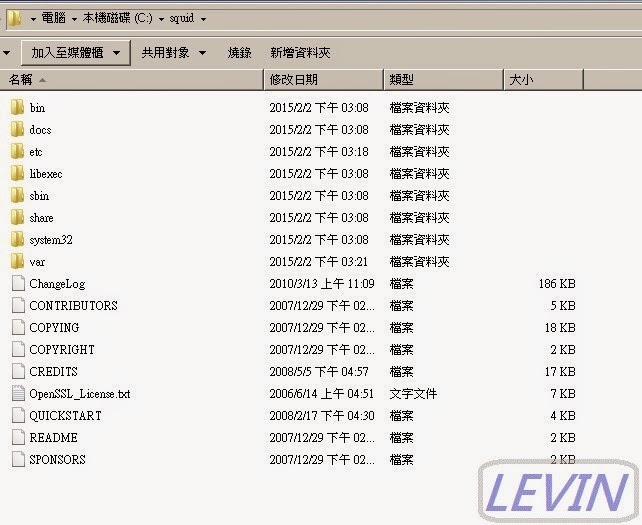Select the CREDITS file name
This screenshot has height=525, width=642.
54,371
